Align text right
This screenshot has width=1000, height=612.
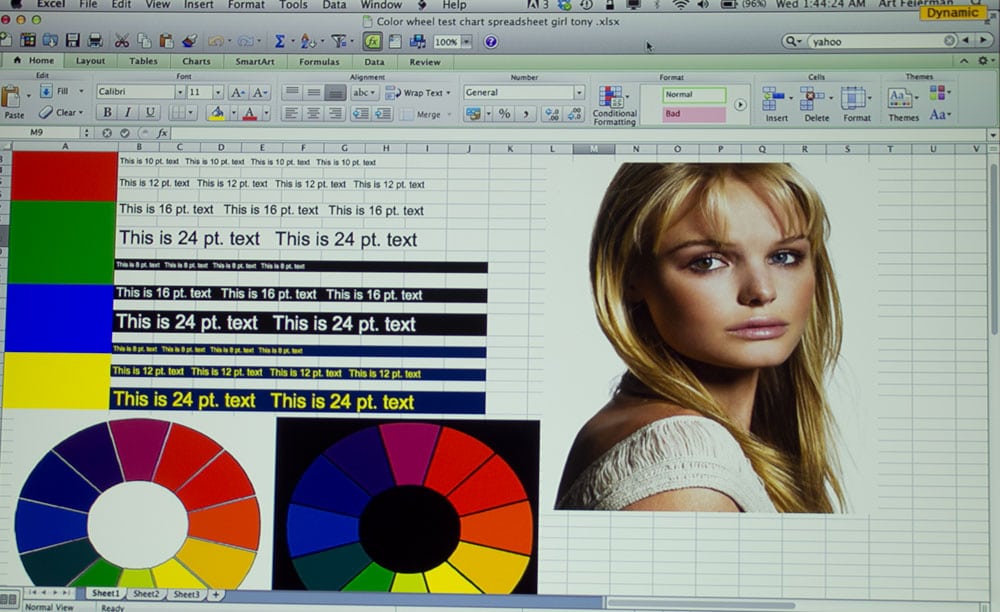[335, 113]
